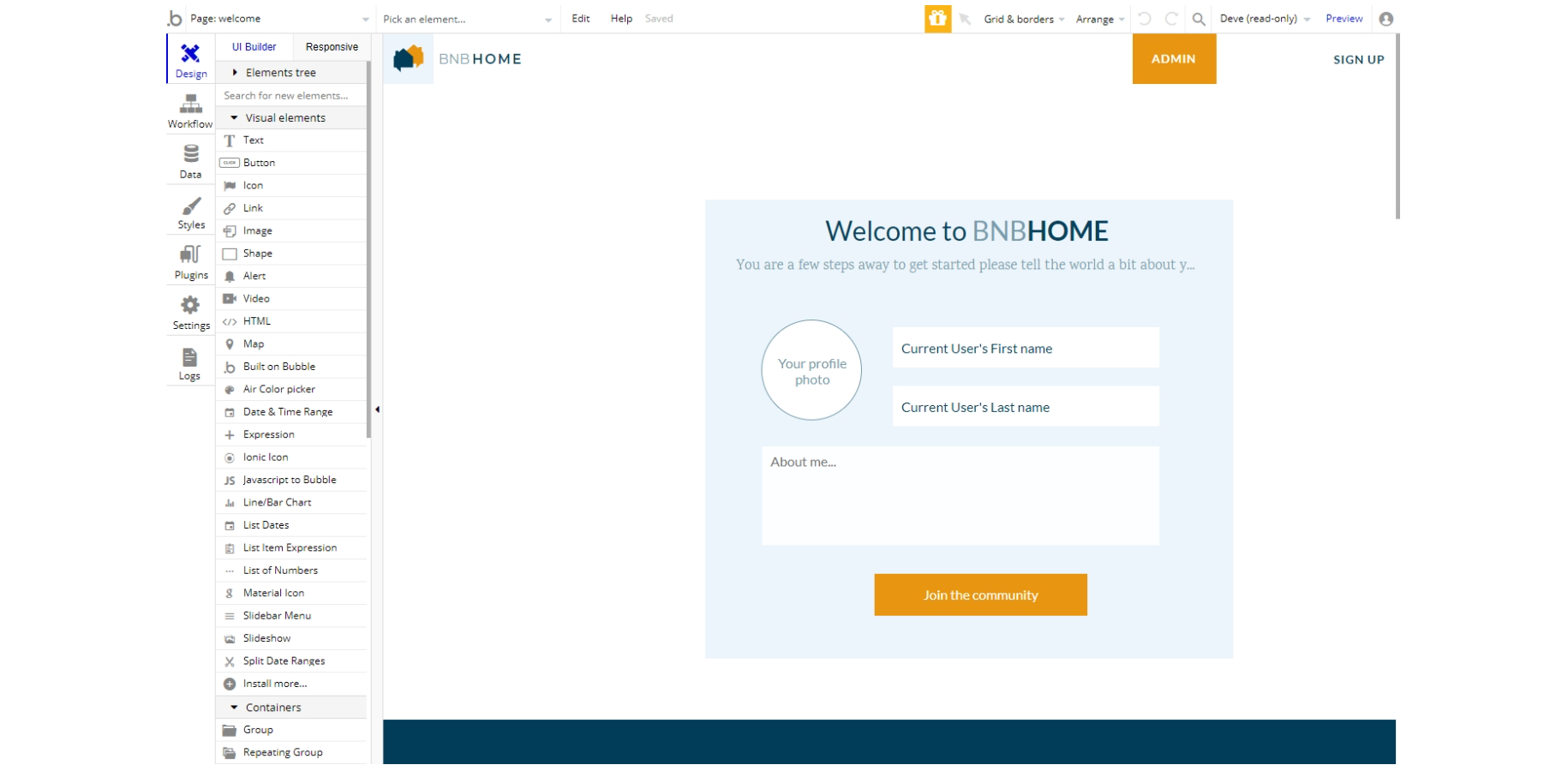Open the Data section
1568x771 pixels.
(x=190, y=161)
